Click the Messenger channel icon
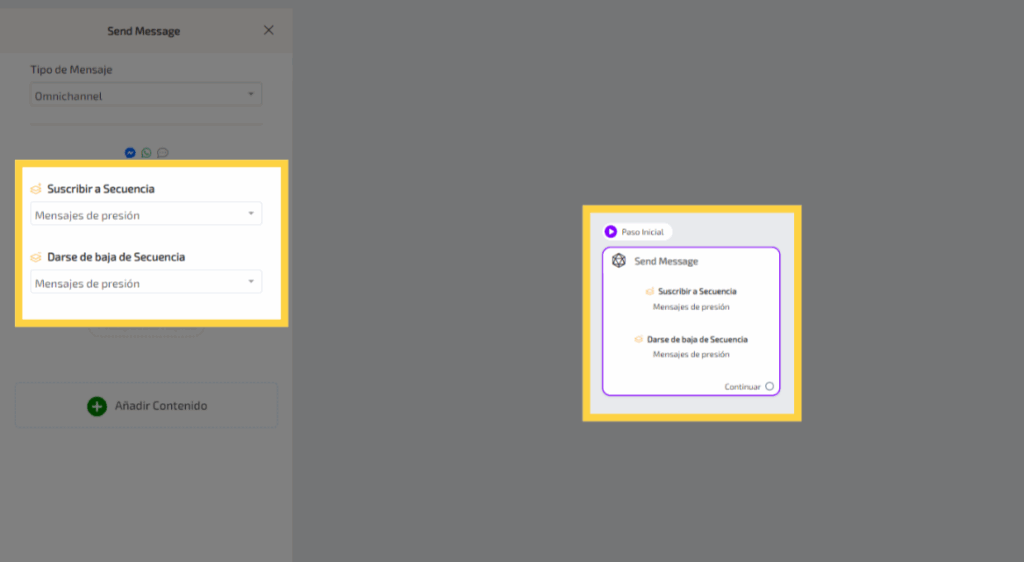Screen dimensions: 1024x562 [x=130, y=153]
